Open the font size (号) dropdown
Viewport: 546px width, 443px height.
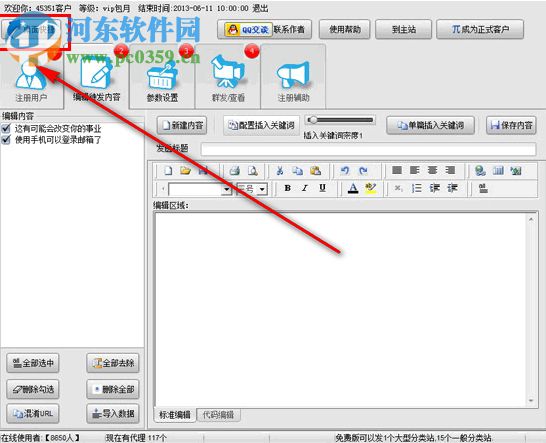click(262, 189)
